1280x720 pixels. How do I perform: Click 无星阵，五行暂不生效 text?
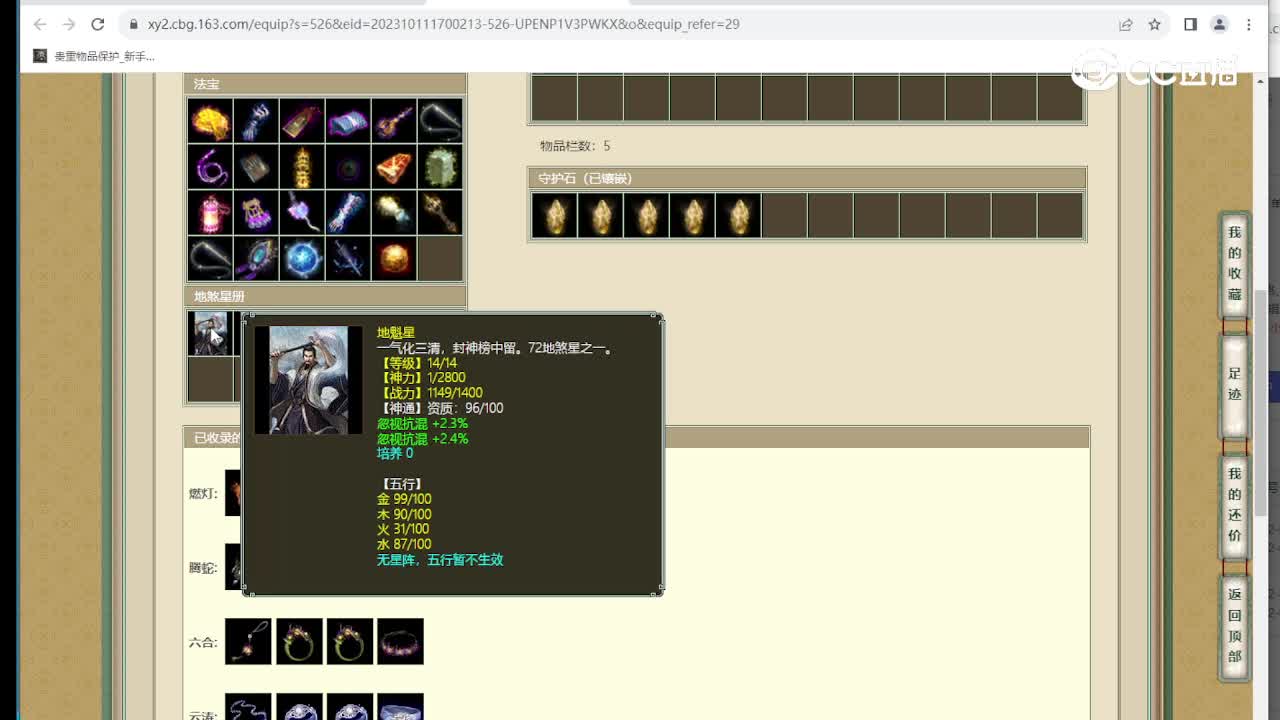(x=440, y=560)
